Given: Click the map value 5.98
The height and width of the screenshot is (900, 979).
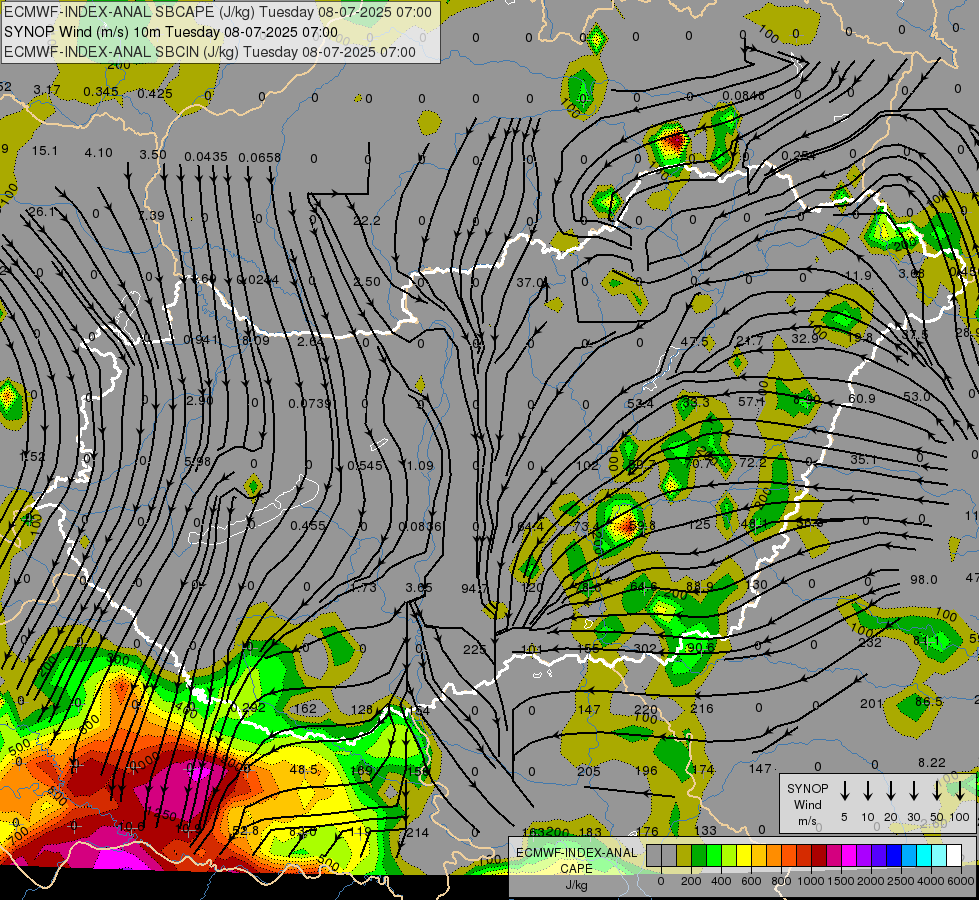Looking at the screenshot, I should click(x=197, y=462).
